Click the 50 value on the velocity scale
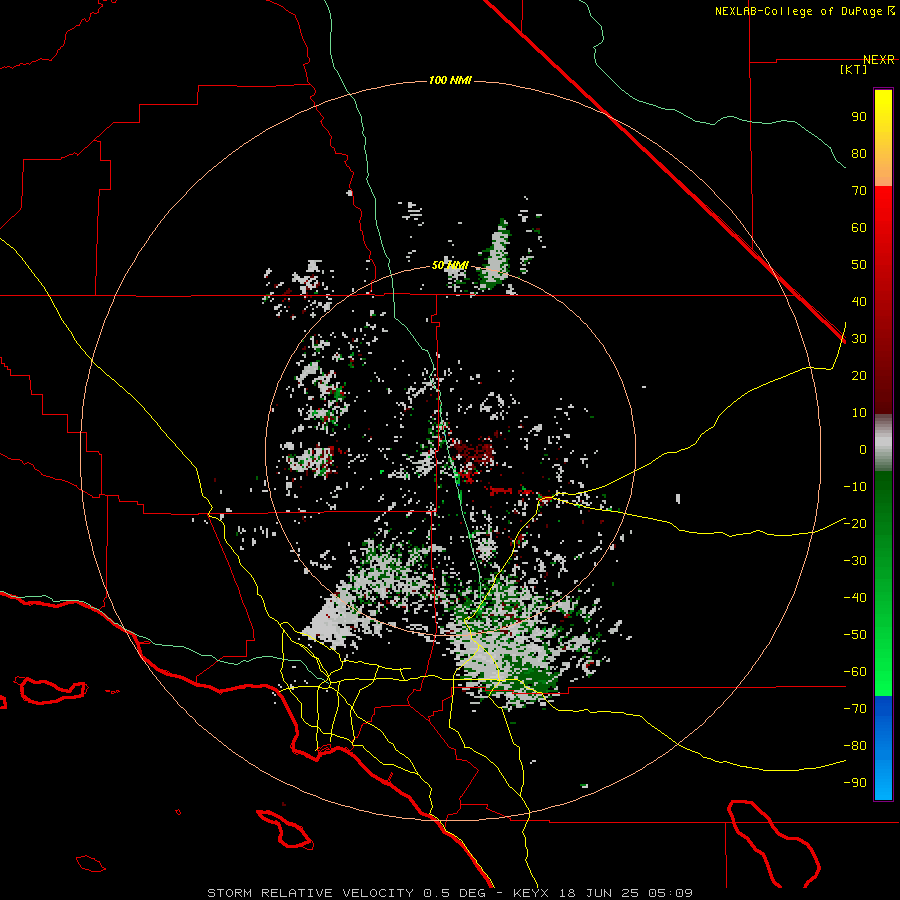 pos(859,265)
